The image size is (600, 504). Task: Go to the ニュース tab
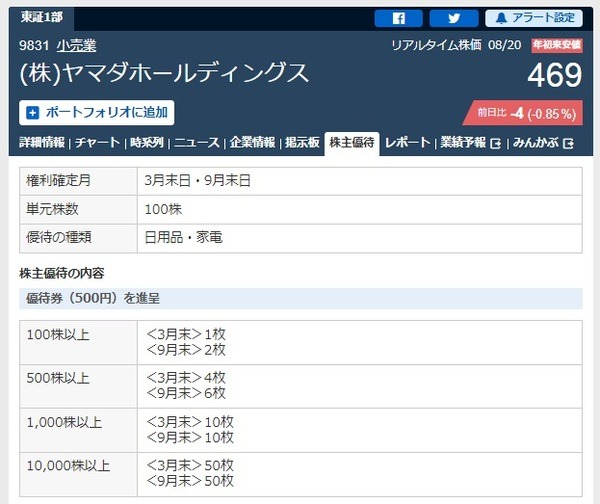[x=197, y=142]
